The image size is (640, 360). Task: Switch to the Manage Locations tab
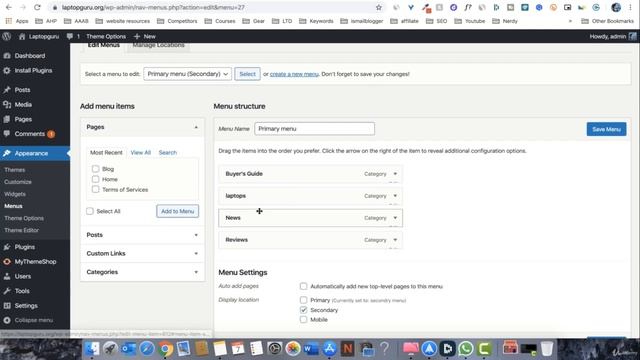click(x=158, y=45)
